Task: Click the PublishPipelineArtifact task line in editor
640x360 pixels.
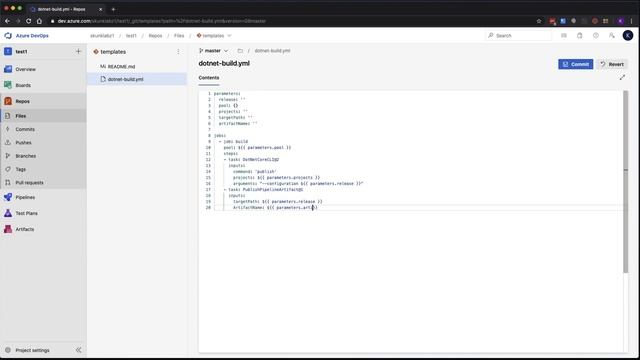Action: pyautogui.click(x=265, y=189)
